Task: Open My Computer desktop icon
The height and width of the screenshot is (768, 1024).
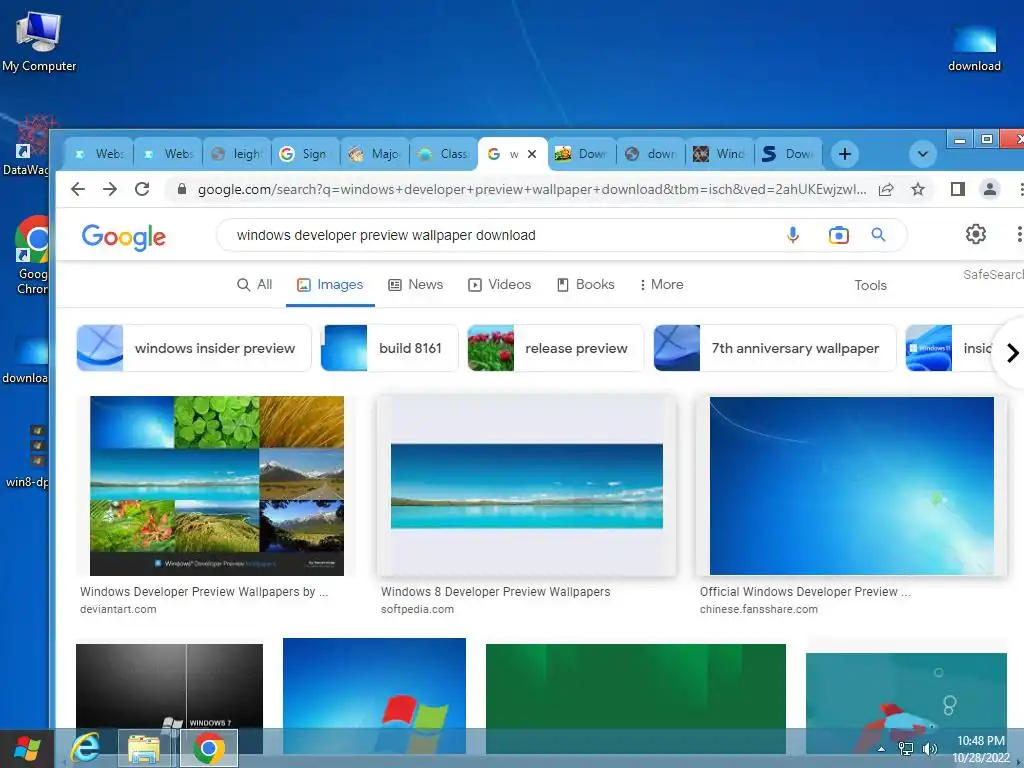Action: click(x=39, y=40)
